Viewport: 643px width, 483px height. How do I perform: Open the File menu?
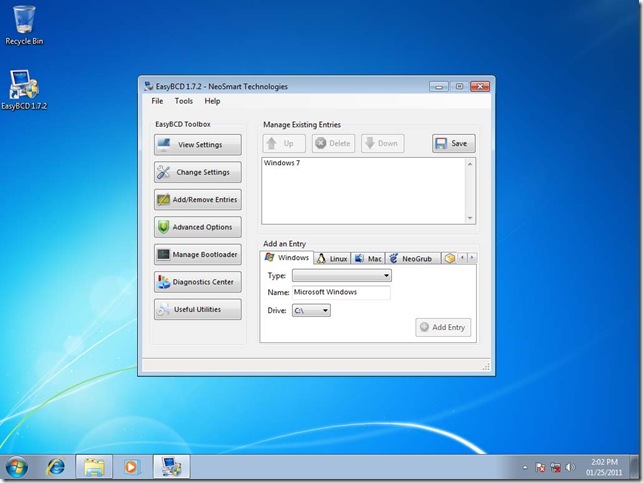(x=157, y=101)
